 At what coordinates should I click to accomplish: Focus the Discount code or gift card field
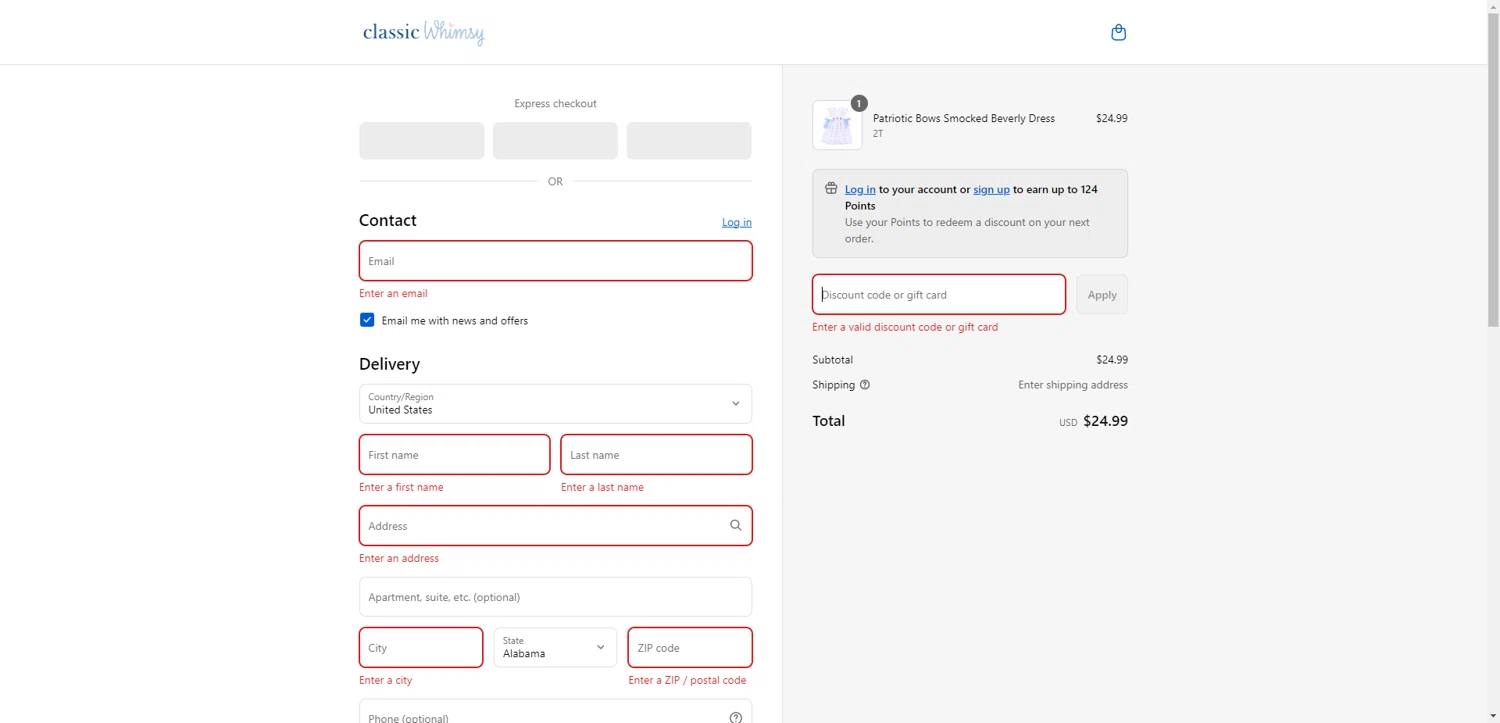(x=939, y=294)
